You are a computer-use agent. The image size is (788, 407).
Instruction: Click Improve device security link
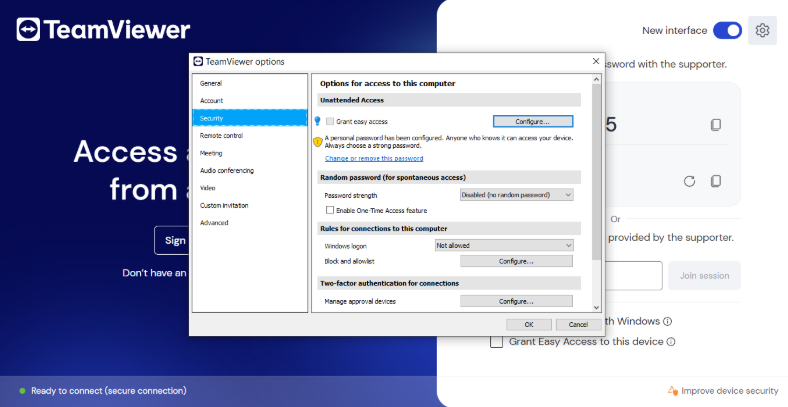point(729,391)
